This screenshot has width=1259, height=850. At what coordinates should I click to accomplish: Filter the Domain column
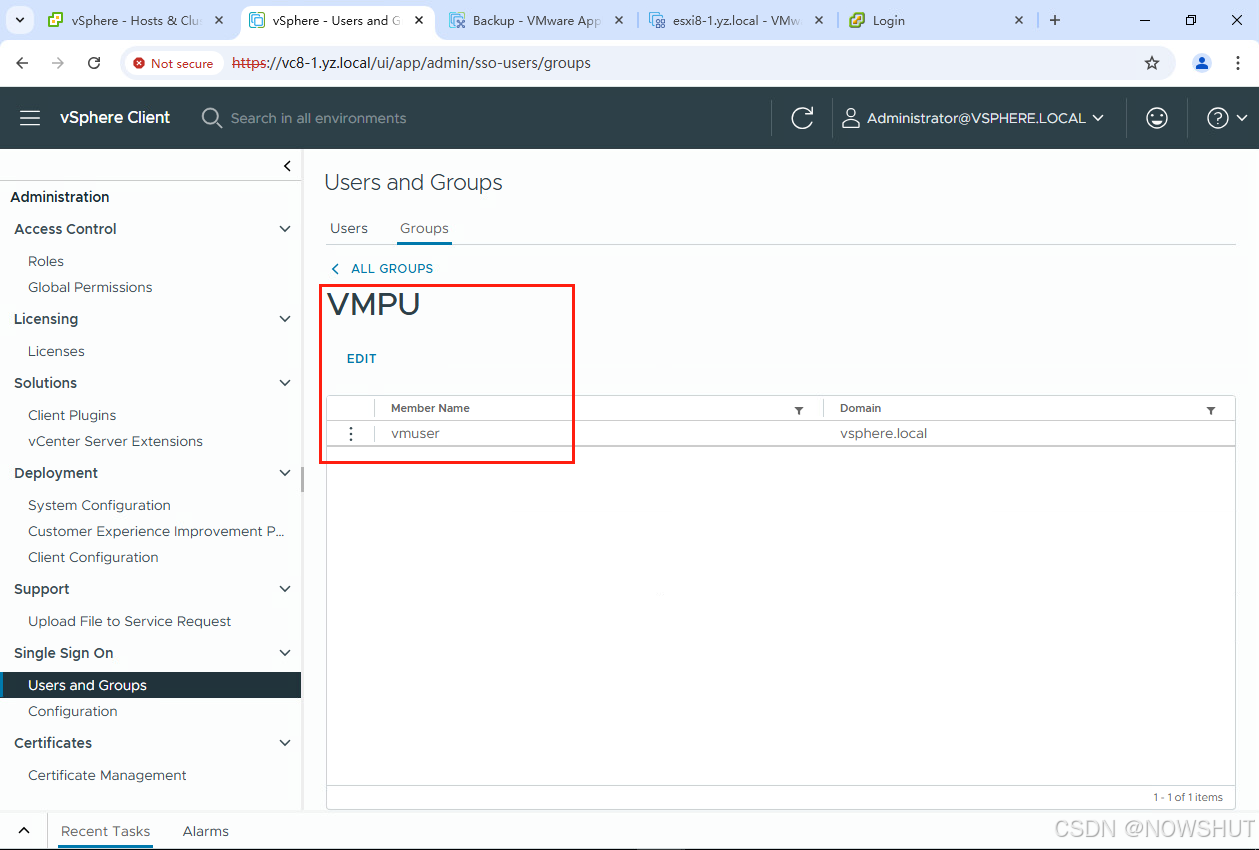coord(1211,410)
